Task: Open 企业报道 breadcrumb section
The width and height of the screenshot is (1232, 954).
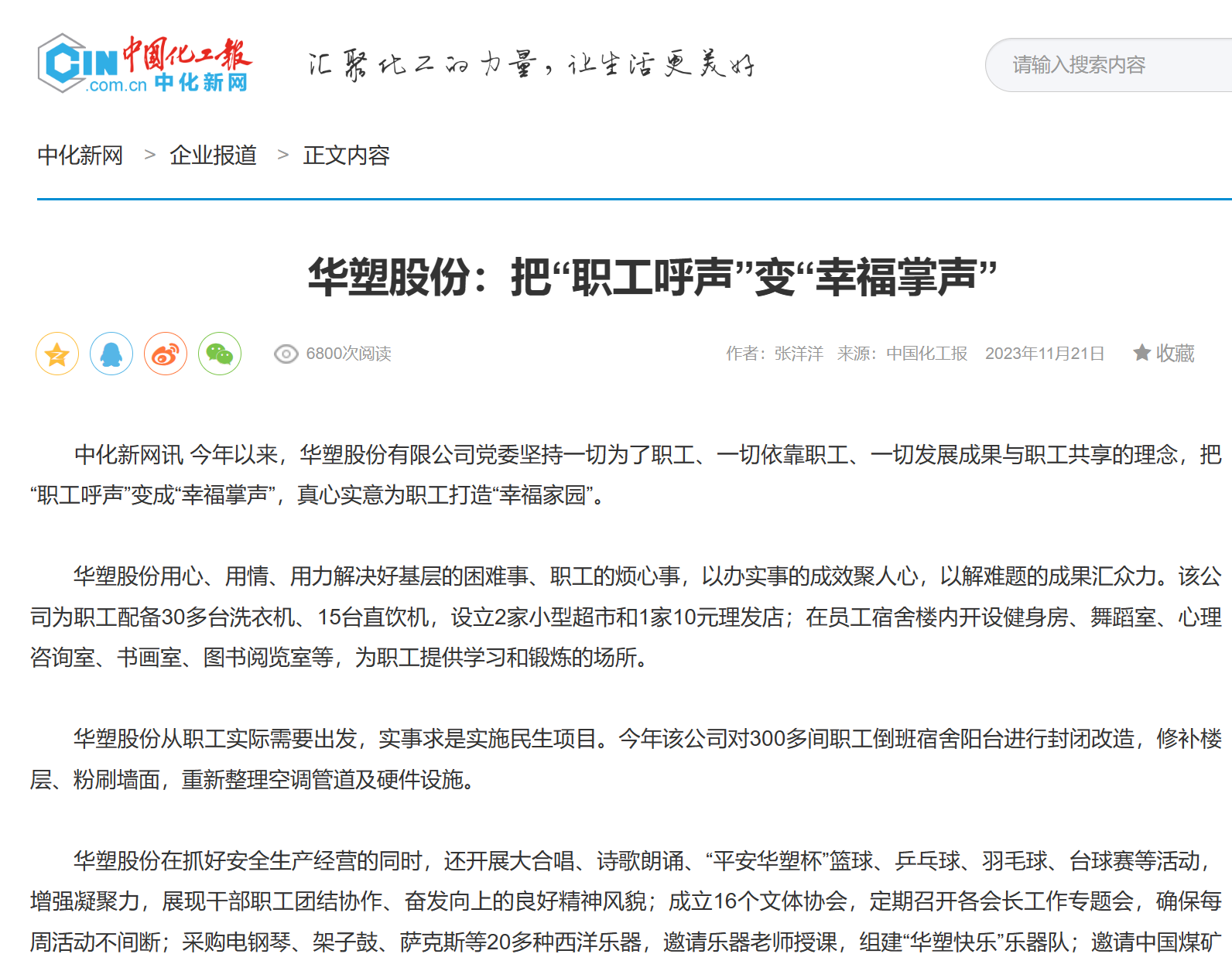Action: point(213,156)
